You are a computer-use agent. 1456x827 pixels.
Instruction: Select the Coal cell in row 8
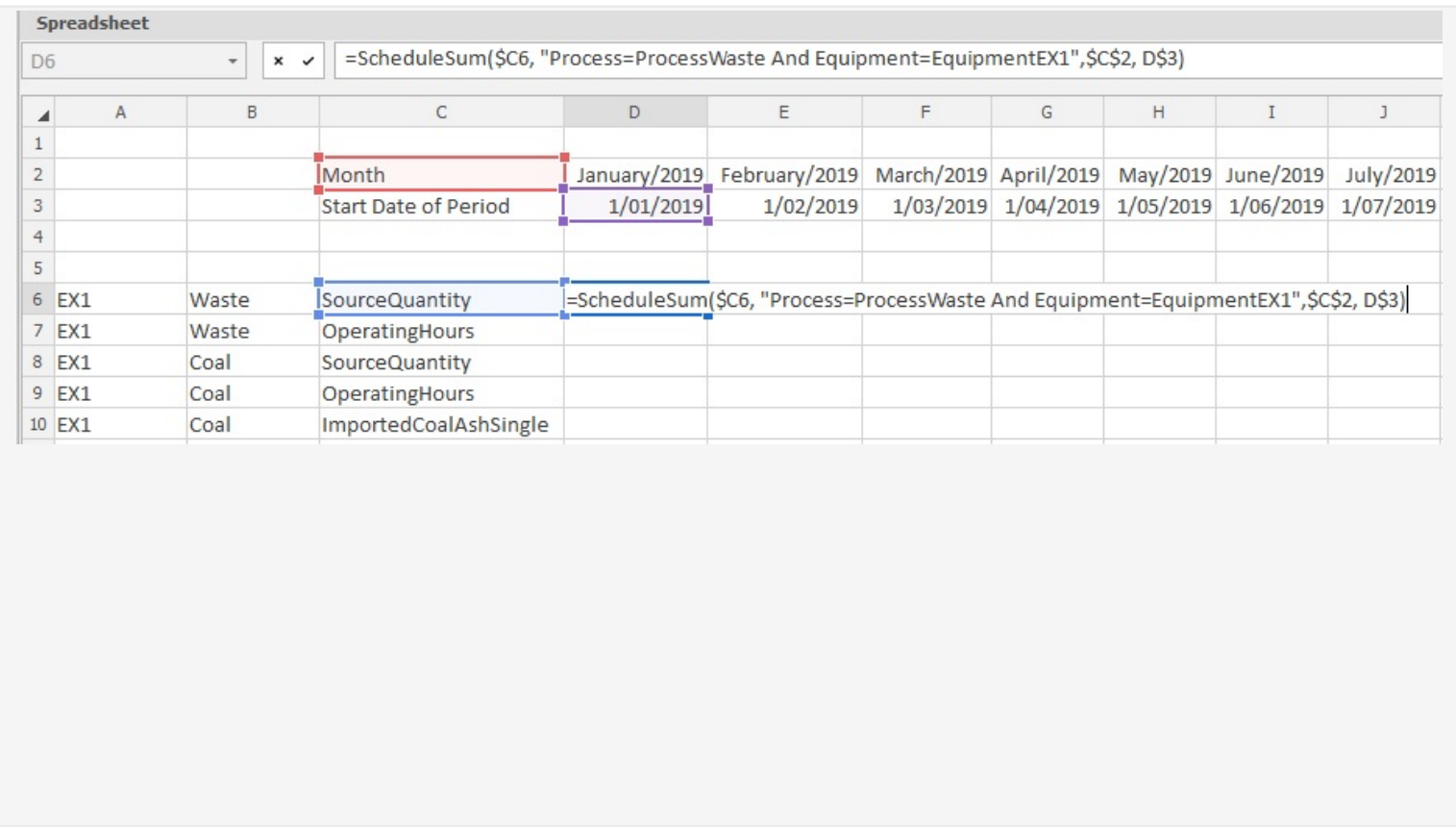tap(251, 362)
